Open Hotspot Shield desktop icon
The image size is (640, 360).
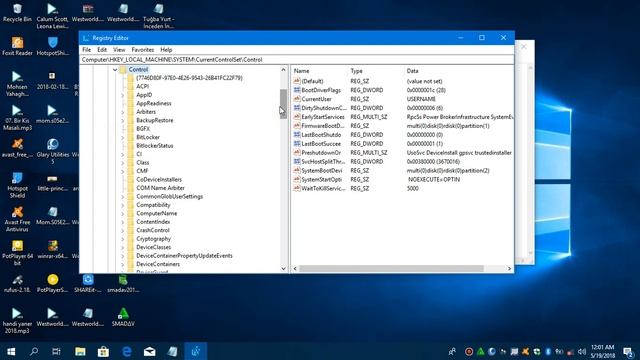(x=17, y=185)
